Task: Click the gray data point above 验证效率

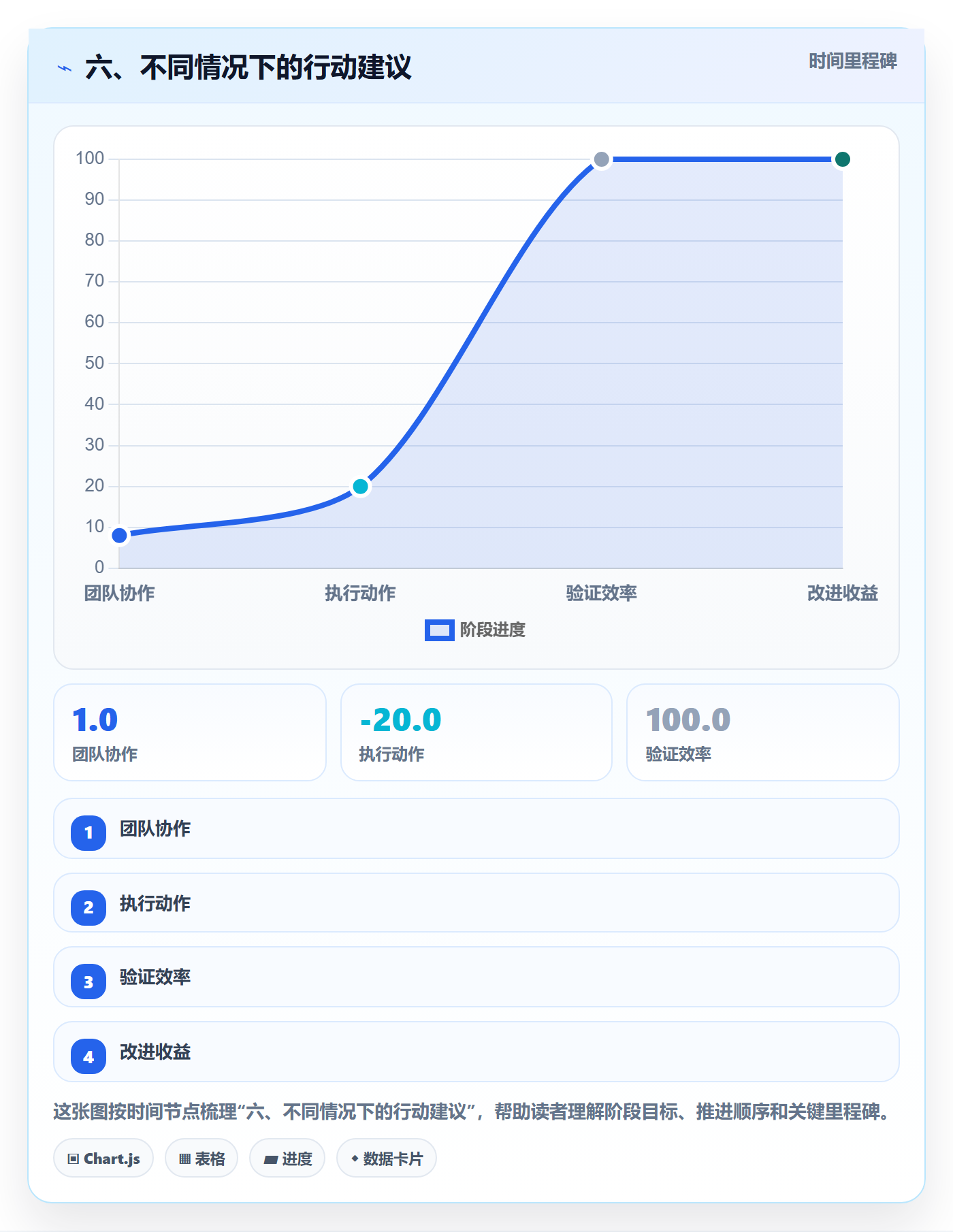Action: coord(602,159)
